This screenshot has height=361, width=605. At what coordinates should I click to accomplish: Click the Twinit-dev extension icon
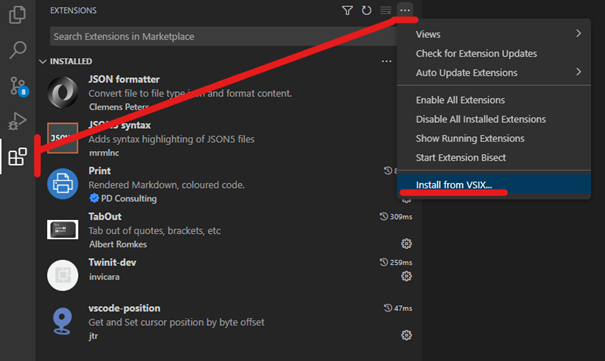63,275
